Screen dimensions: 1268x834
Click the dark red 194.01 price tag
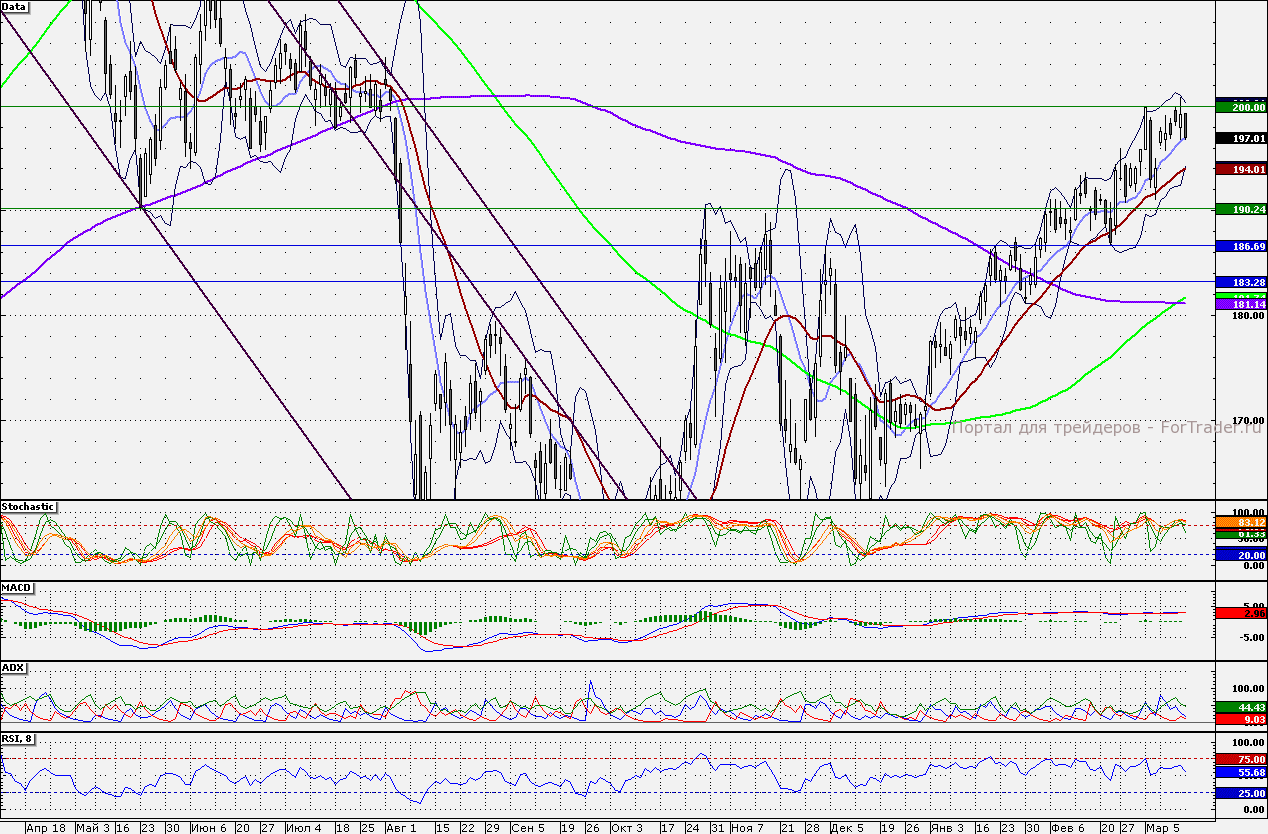[1240, 170]
